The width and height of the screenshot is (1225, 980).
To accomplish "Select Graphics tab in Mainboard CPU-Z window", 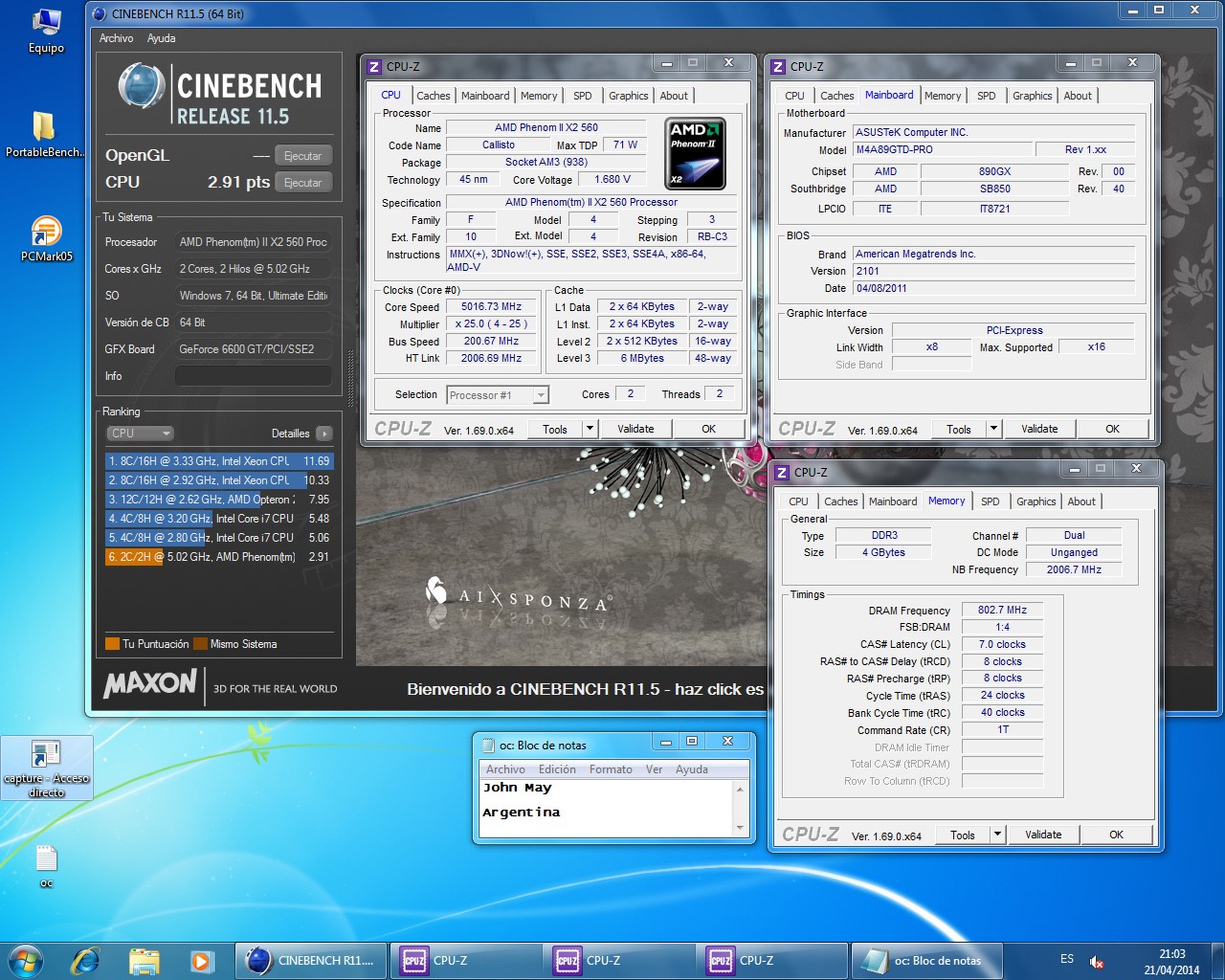I will [x=1032, y=96].
